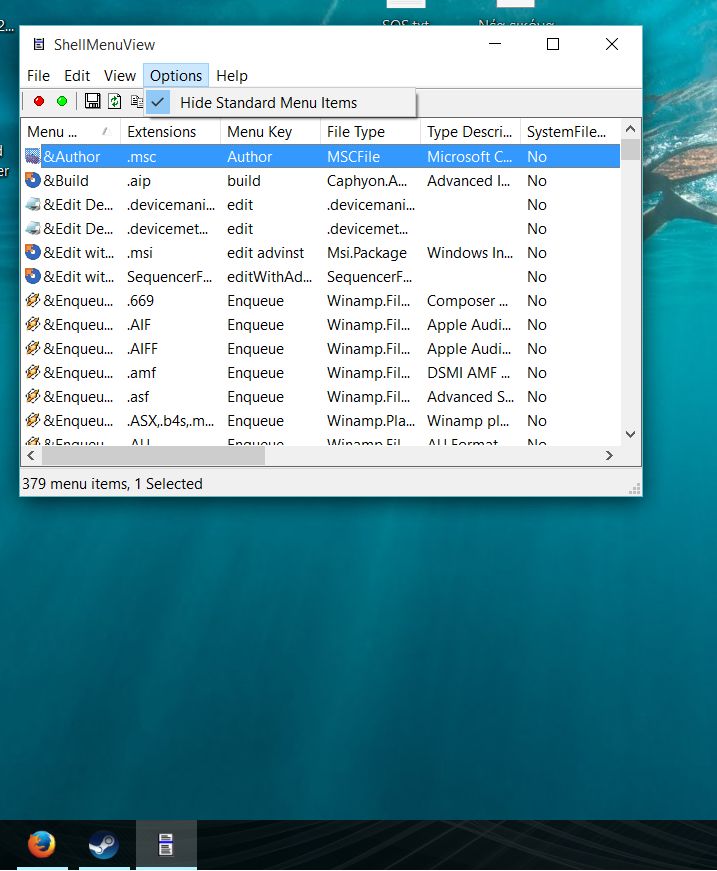
Task: Click the window resize grip corner
Action: [x=635, y=489]
